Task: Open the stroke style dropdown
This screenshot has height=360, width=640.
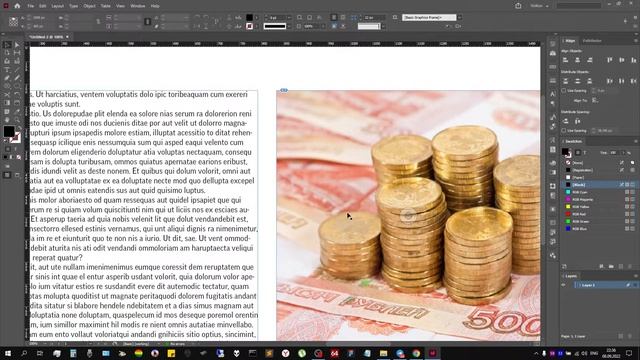Action: (289, 27)
